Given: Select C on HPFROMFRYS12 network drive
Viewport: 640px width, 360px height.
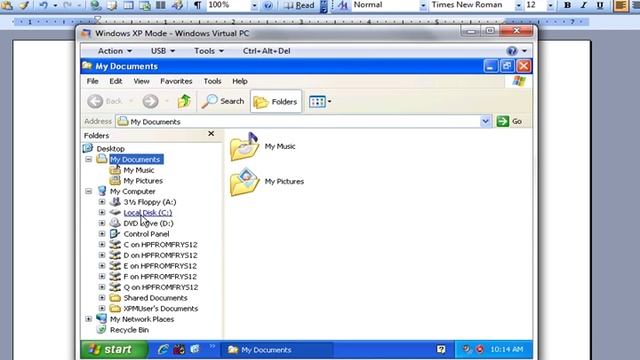Looking at the screenshot, I should coord(160,244).
